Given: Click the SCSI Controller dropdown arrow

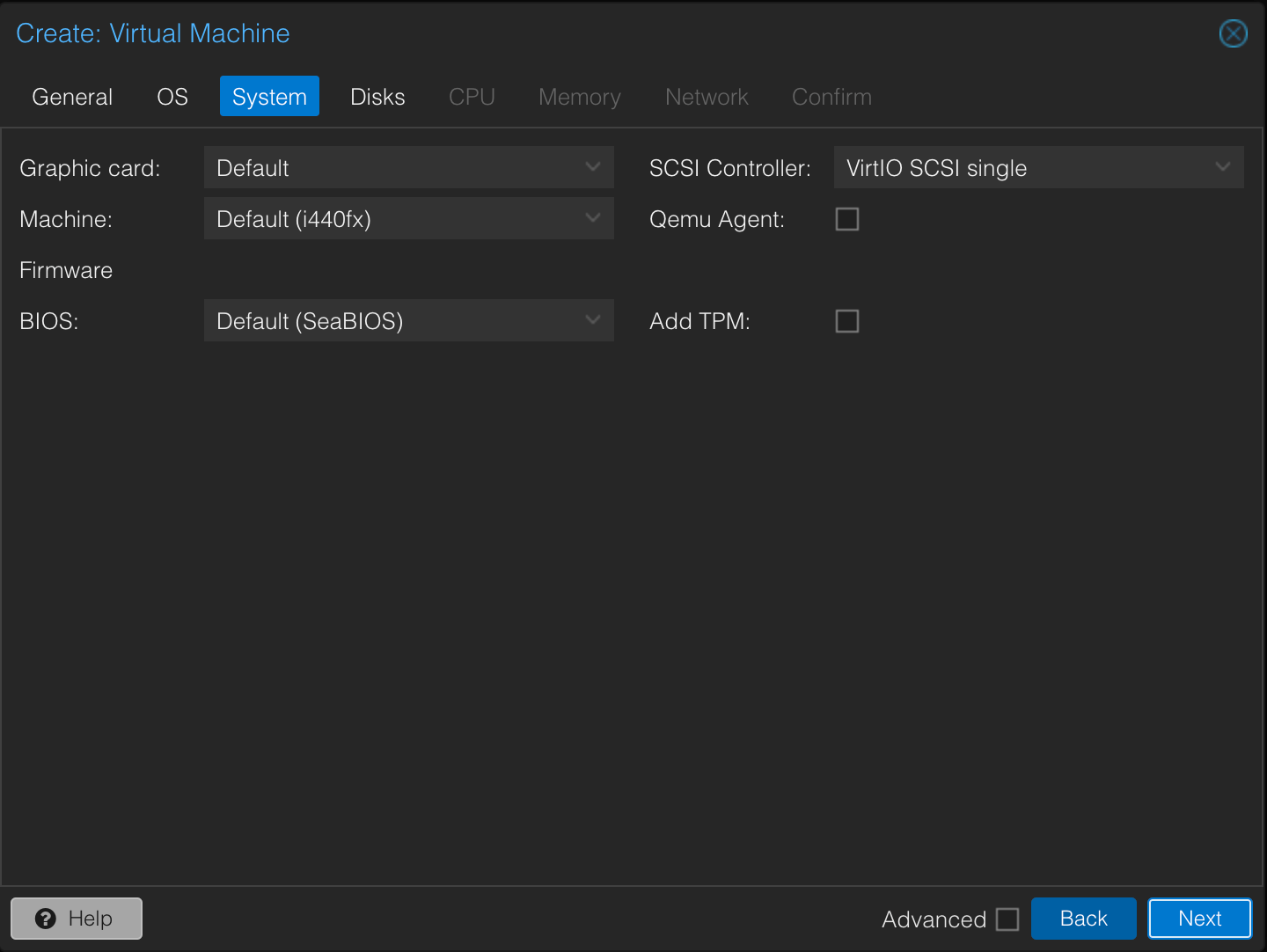Looking at the screenshot, I should tap(1222, 167).
